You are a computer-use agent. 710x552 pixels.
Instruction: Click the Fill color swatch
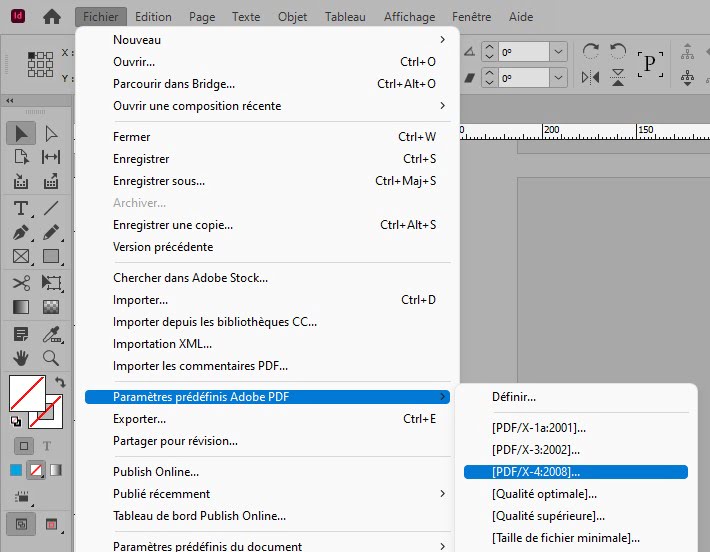26,392
